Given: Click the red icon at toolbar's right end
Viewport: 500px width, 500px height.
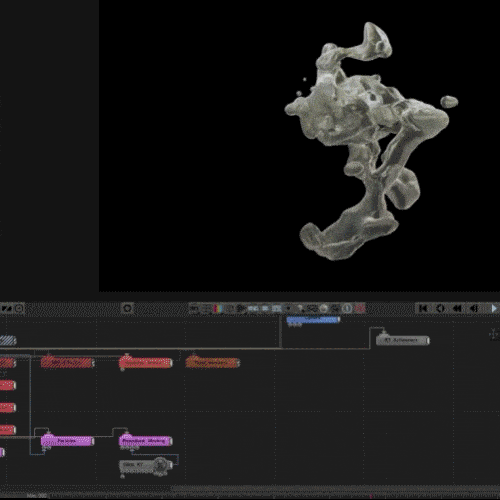Looking at the screenshot, I should tap(360, 308).
